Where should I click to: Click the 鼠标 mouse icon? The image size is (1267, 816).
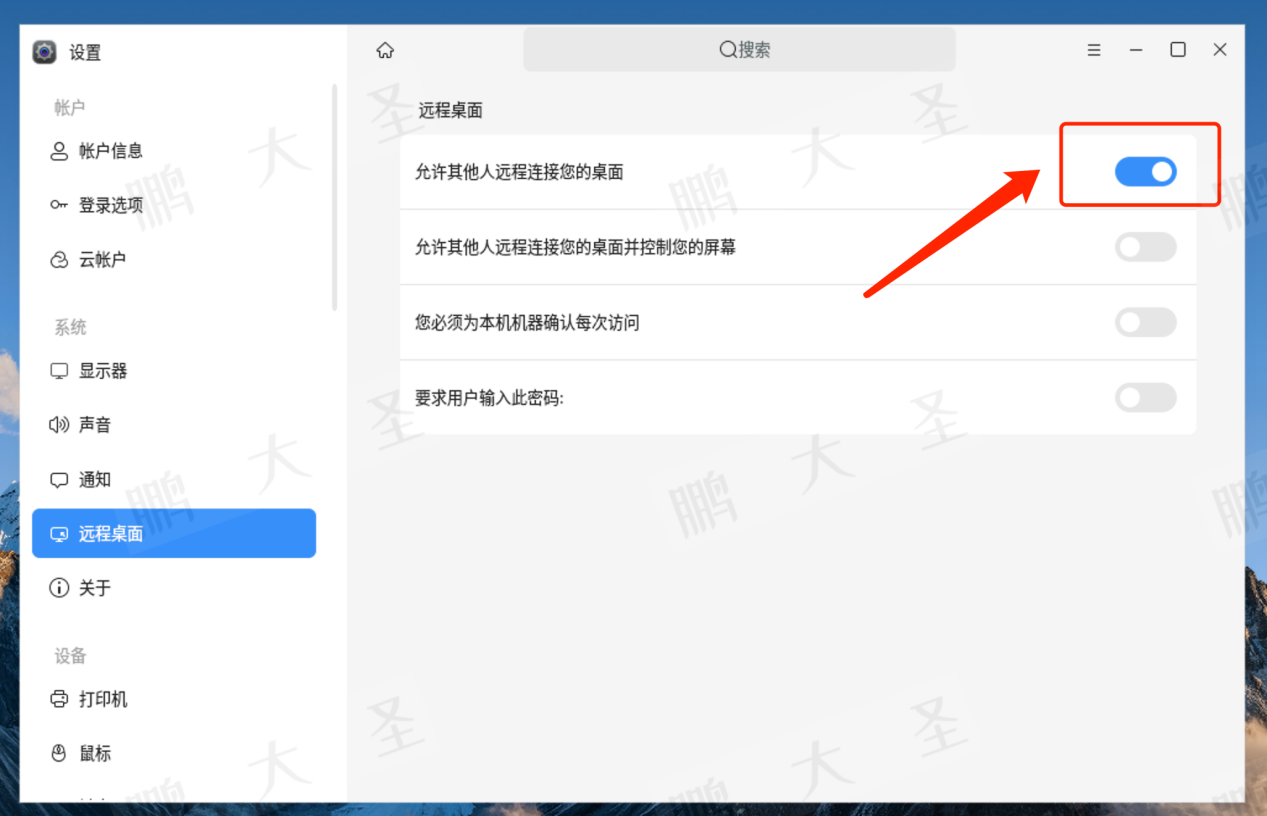coord(59,753)
